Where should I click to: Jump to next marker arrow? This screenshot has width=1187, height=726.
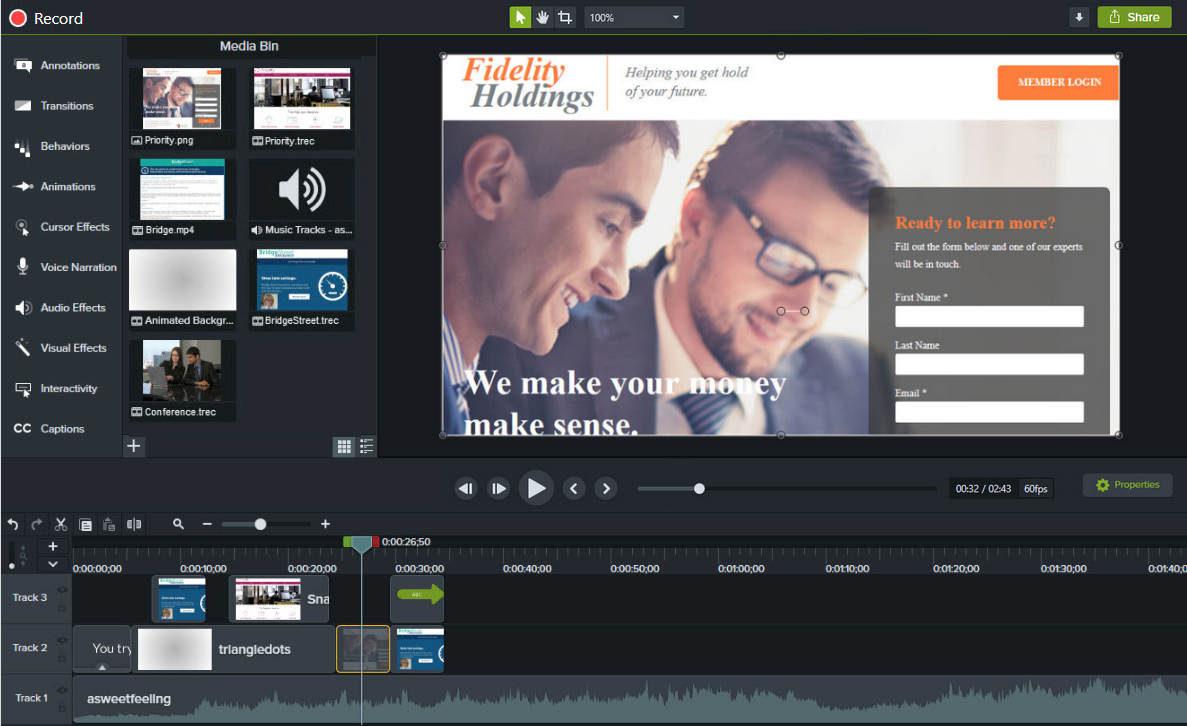pyautogui.click(x=606, y=488)
